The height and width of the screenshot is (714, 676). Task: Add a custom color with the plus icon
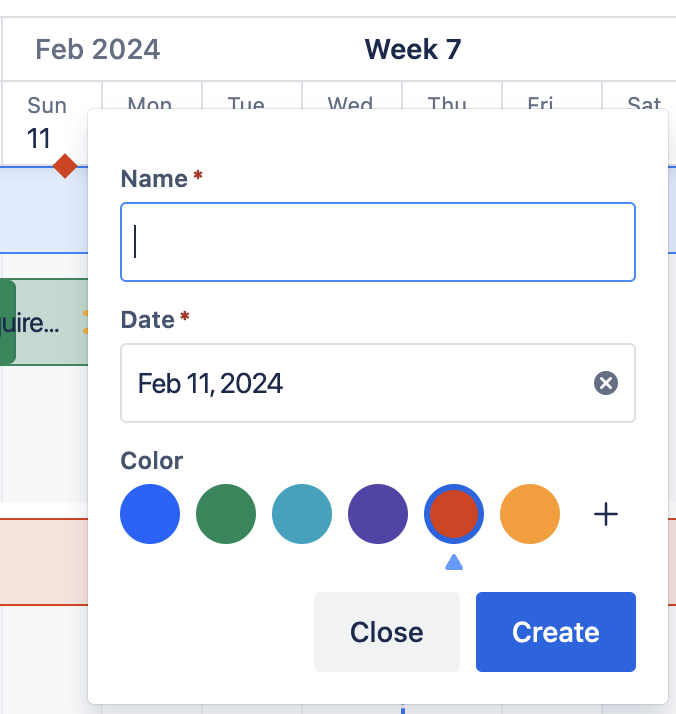pos(606,514)
